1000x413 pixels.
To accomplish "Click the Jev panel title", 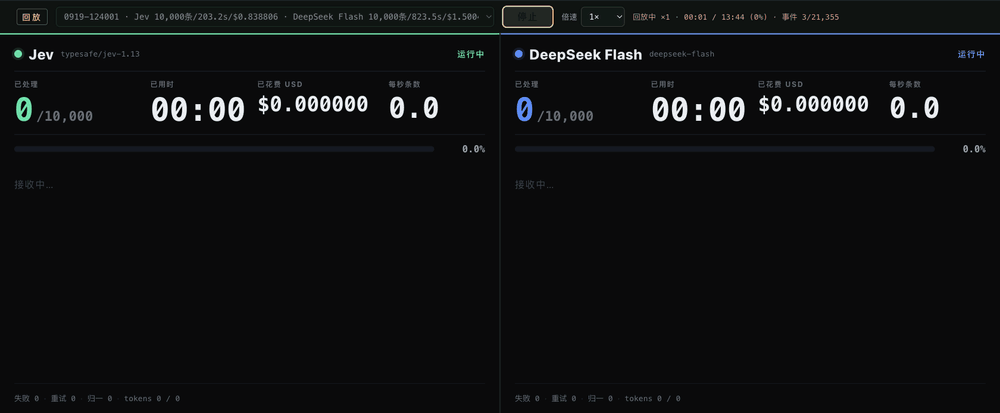I will tap(41, 55).
